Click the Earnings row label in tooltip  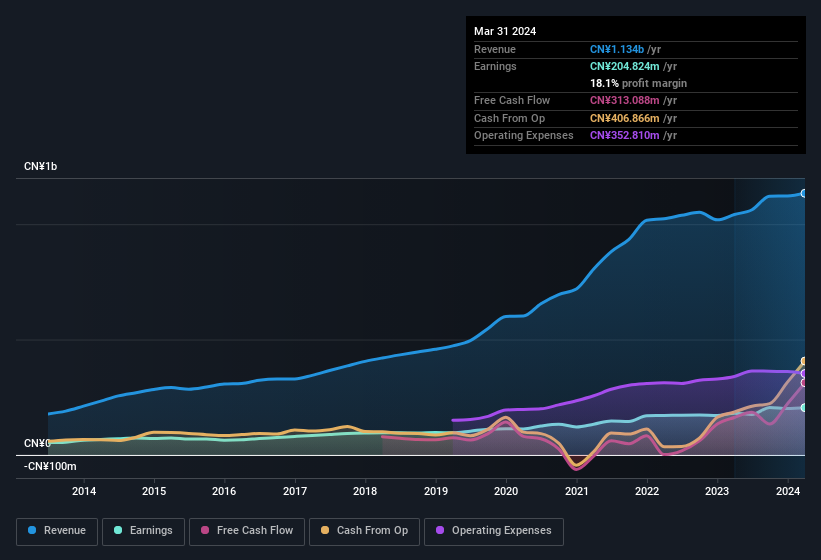tap(495, 66)
